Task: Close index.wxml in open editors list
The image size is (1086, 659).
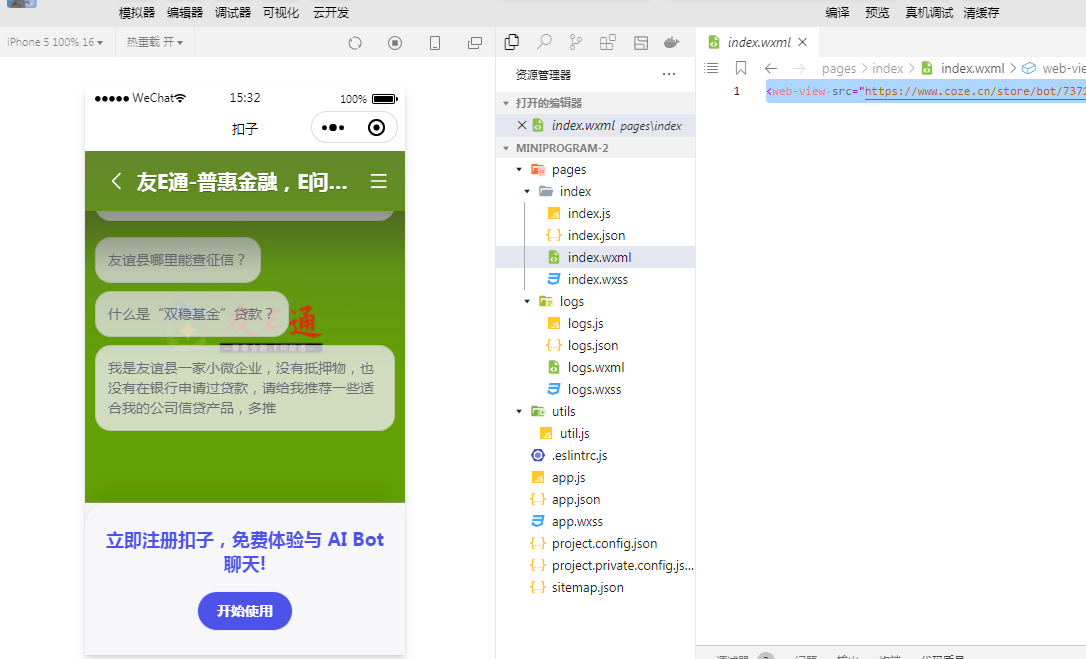Action: tap(522, 125)
